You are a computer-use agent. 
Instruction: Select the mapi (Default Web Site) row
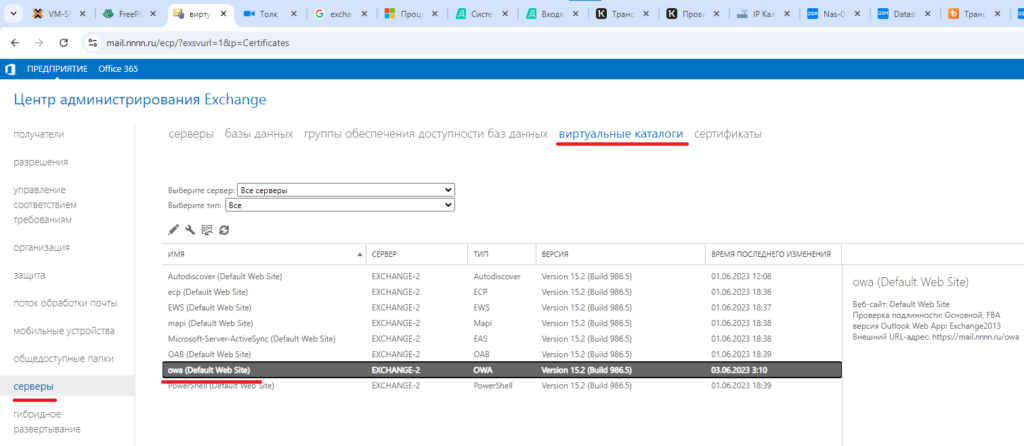click(x=502, y=323)
